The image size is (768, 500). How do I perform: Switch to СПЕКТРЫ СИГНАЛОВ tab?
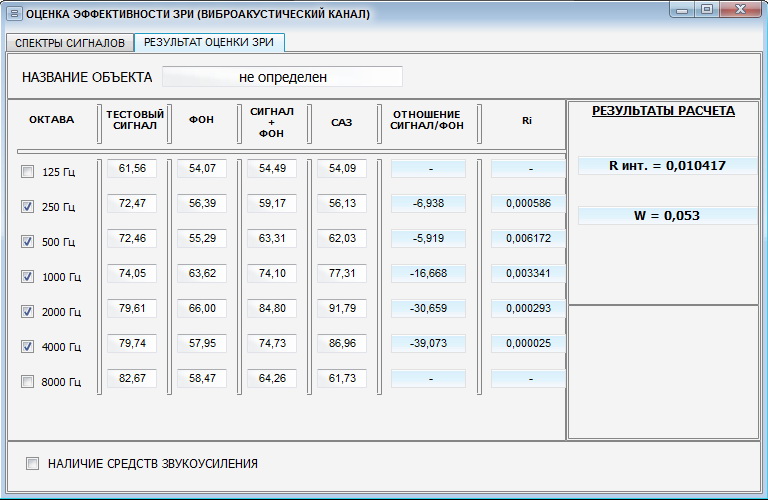pos(70,43)
